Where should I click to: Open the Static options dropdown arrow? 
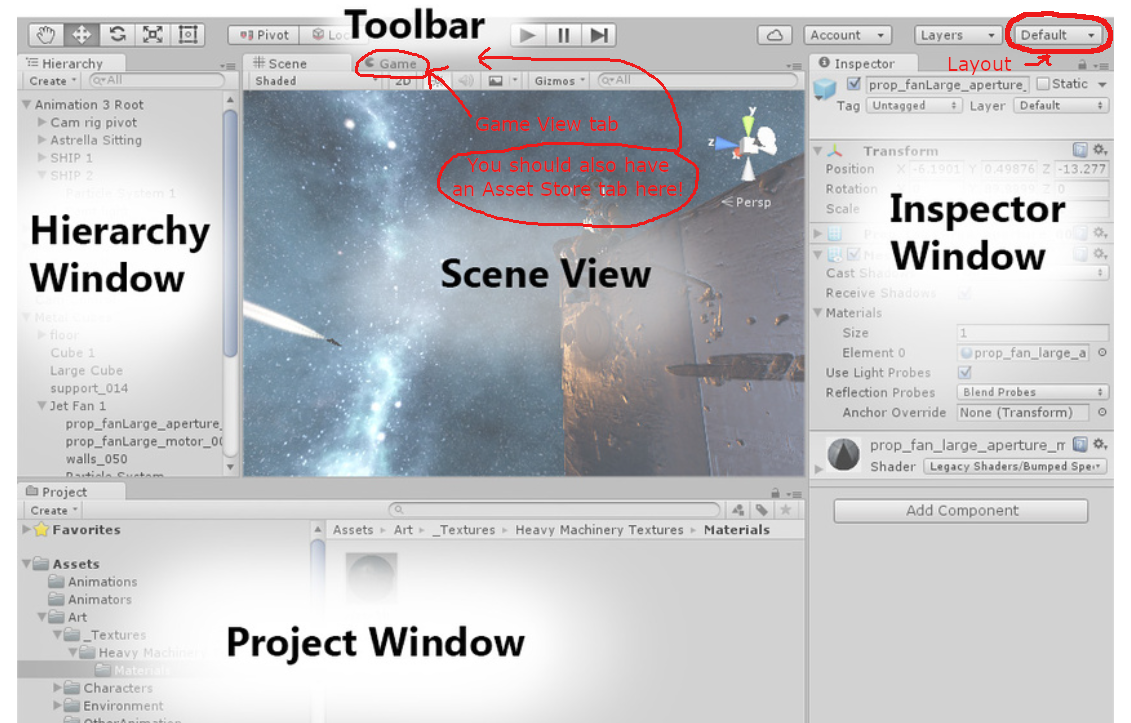click(x=1102, y=84)
